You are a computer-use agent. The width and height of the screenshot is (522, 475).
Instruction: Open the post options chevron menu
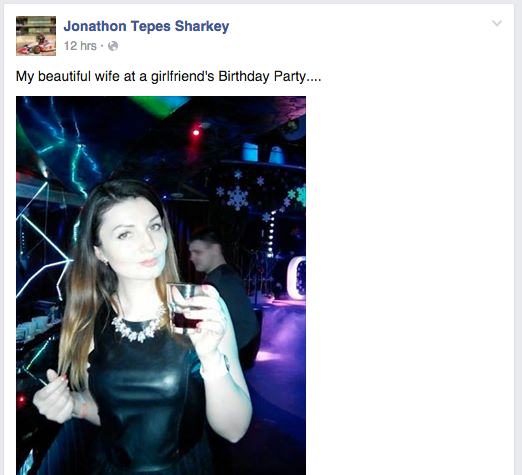pos(497,23)
